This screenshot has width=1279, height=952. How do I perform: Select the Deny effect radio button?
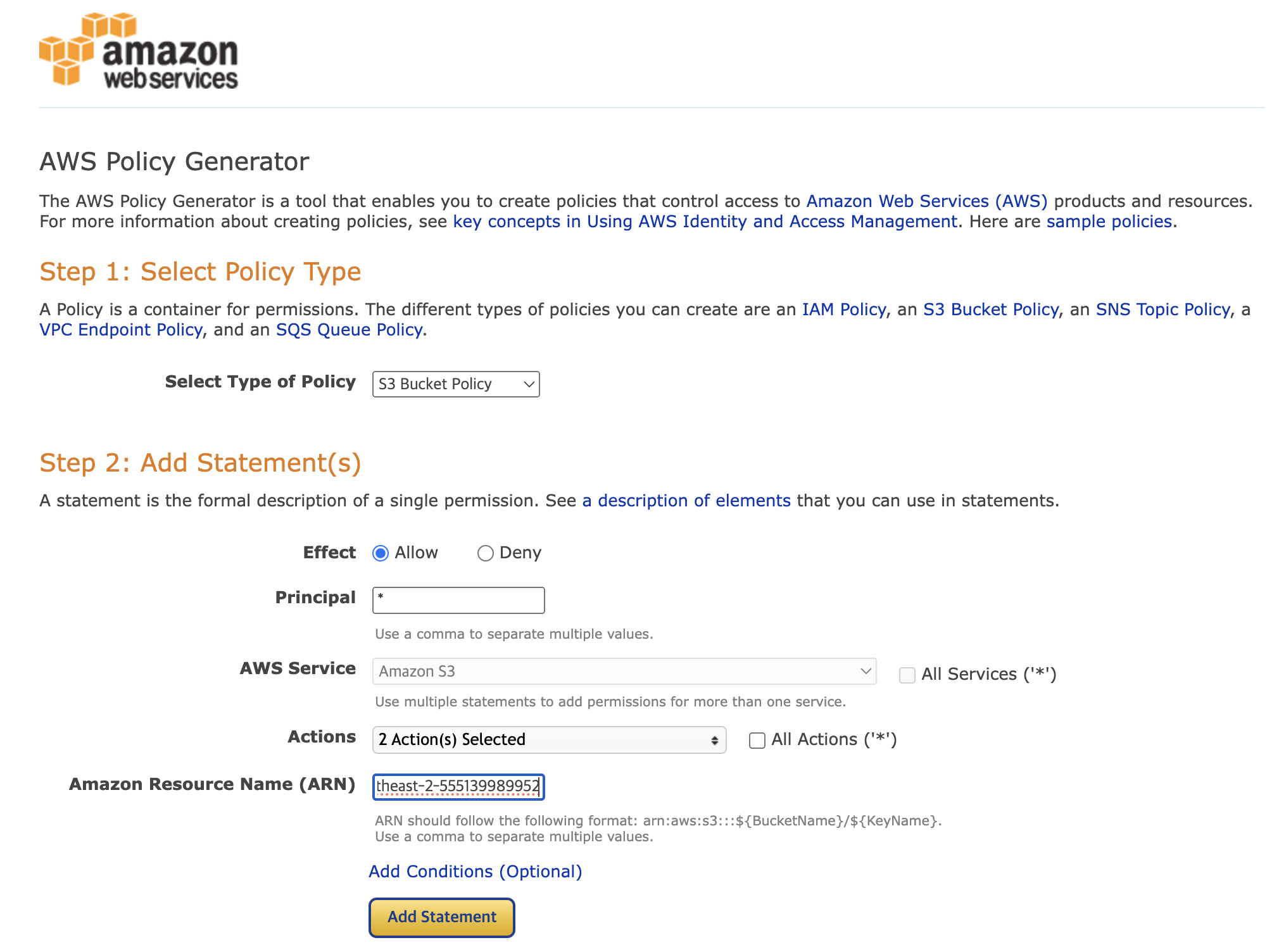[x=486, y=553]
